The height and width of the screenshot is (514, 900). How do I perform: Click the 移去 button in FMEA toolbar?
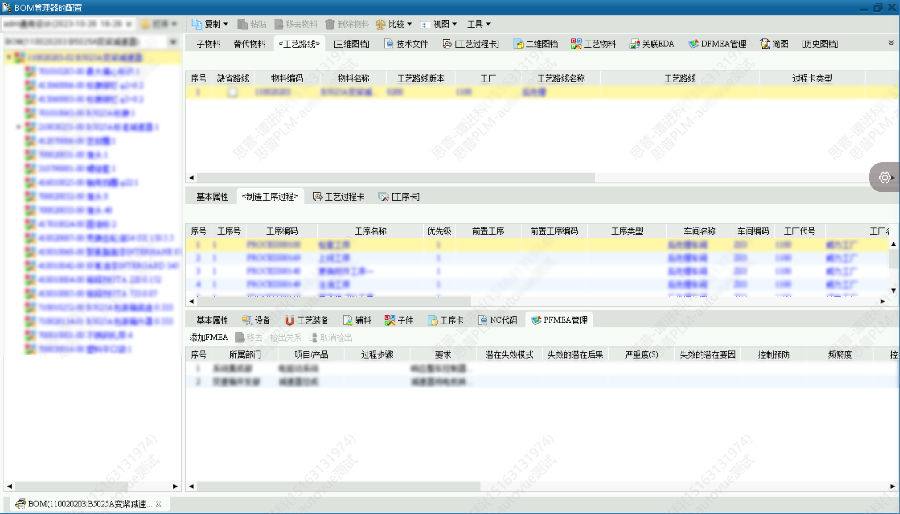pos(249,338)
